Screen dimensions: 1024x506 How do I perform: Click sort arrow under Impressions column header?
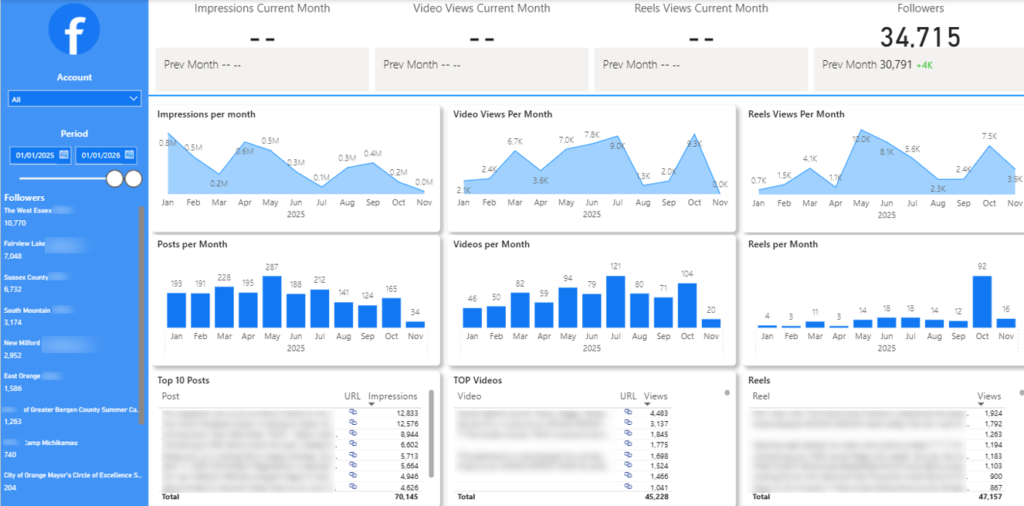372,404
